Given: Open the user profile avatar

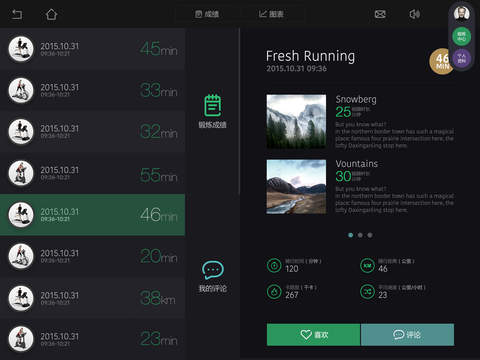Looking at the screenshot, I should (x=462, y=14).
